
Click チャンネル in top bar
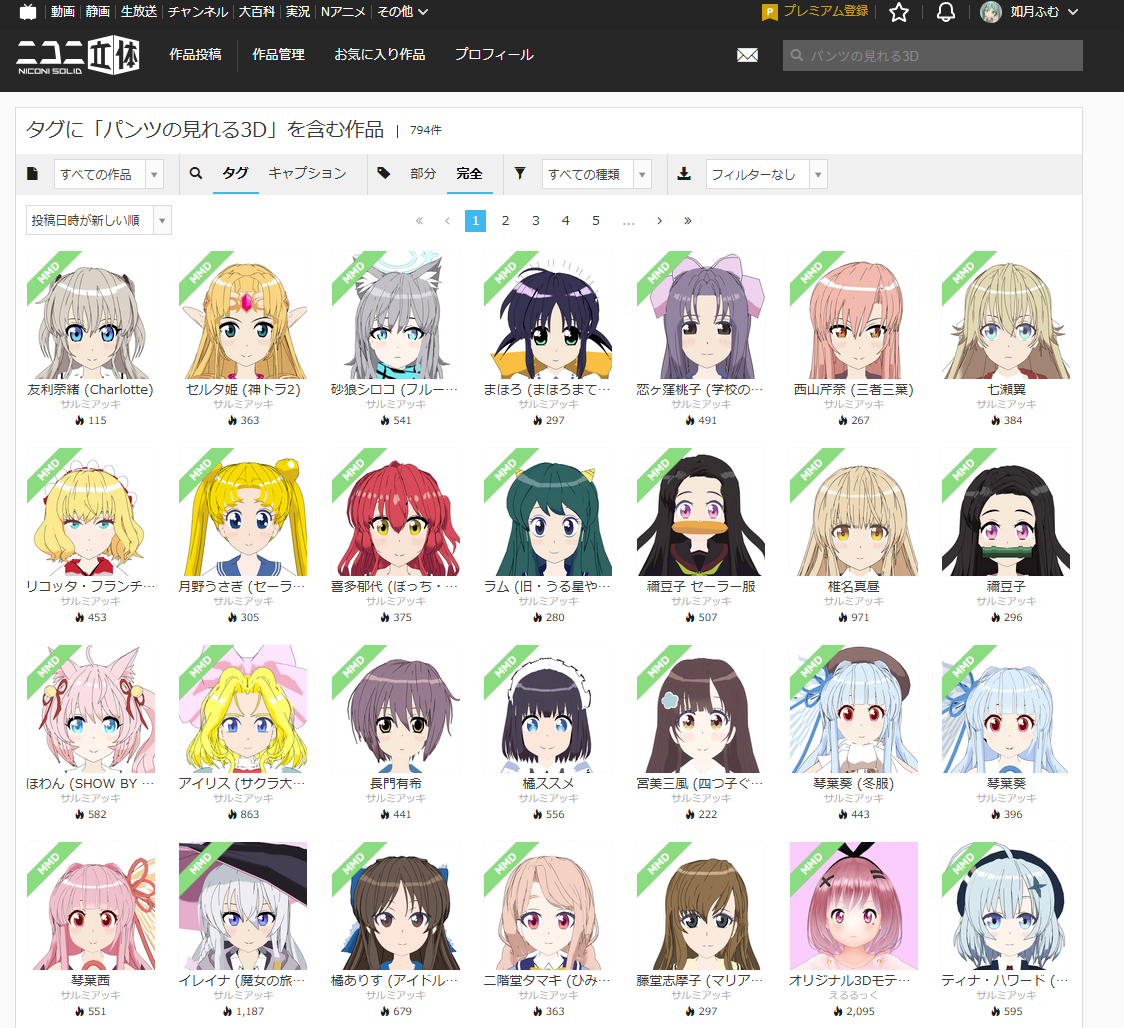pyautogui.click(x=198, y=11)
